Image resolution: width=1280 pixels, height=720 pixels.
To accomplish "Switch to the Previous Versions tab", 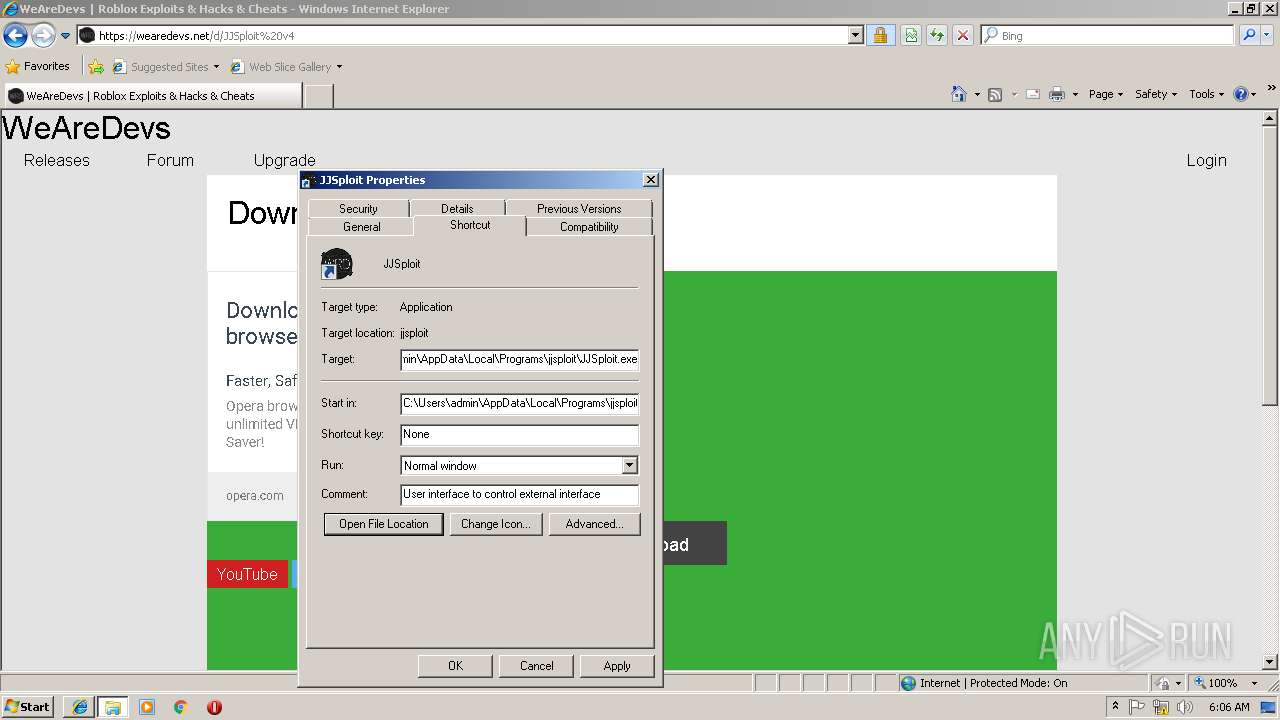I will click(x=579, y=208).
